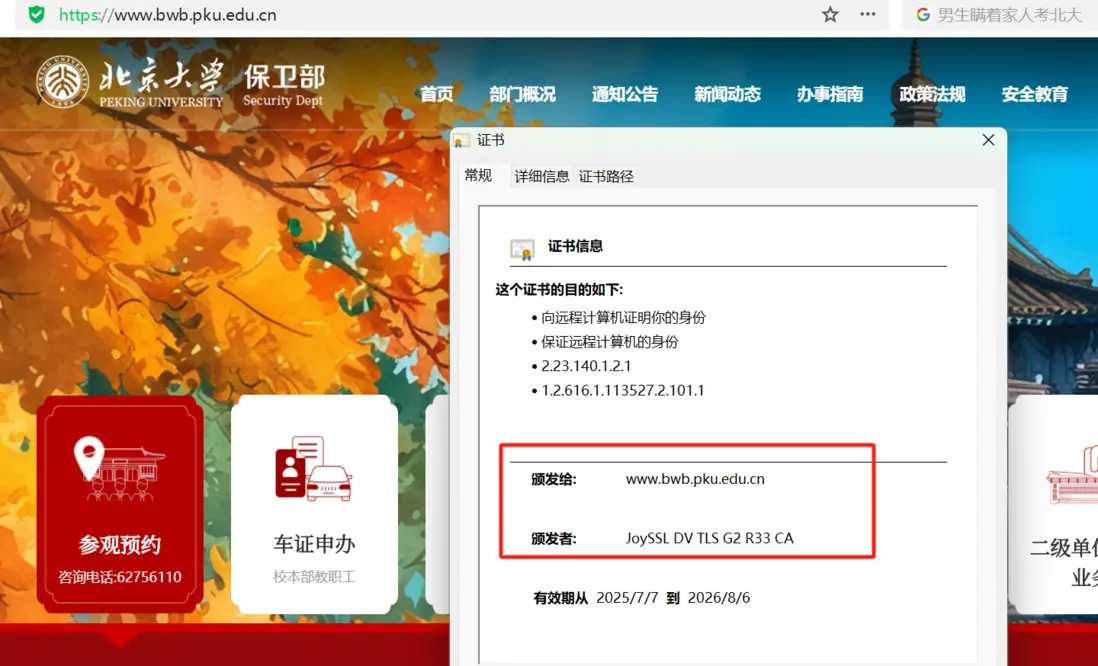This screenshot has height=666, width=1098.
Task: Open the 证书路径 tab
Action: point(606,176)
